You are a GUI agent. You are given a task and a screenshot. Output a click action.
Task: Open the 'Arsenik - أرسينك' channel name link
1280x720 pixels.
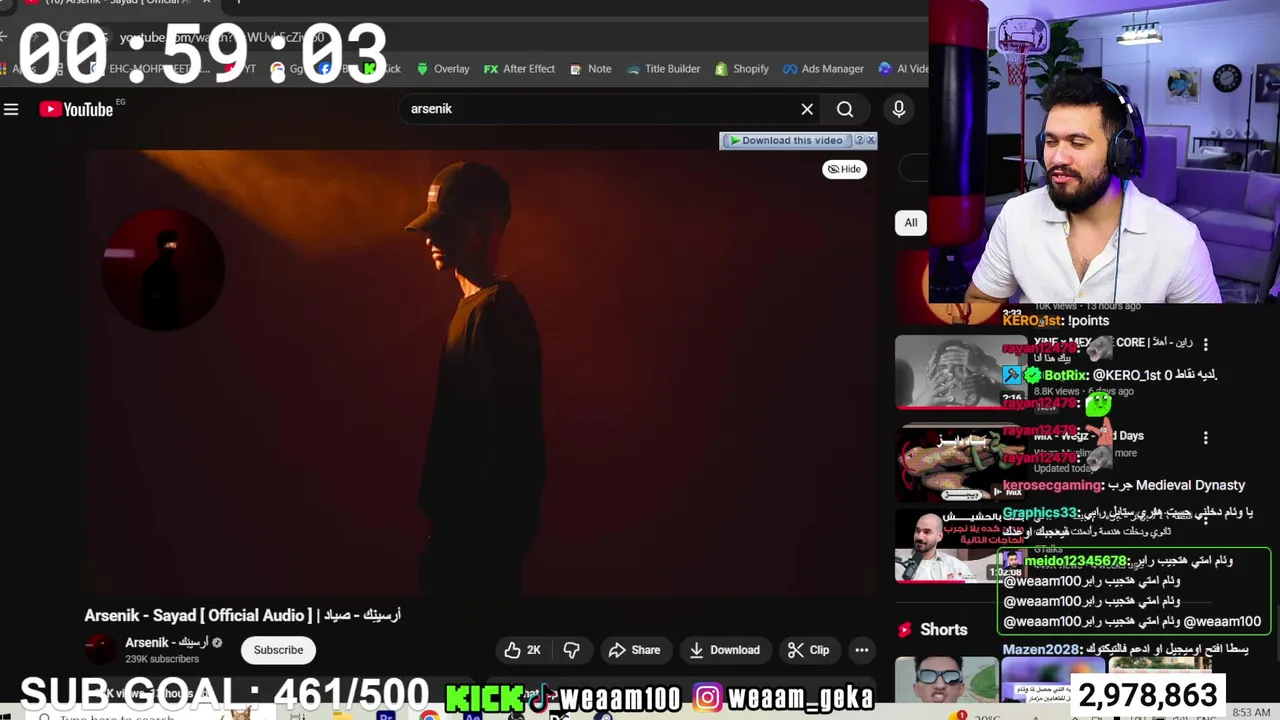click(x=166, y=642)
